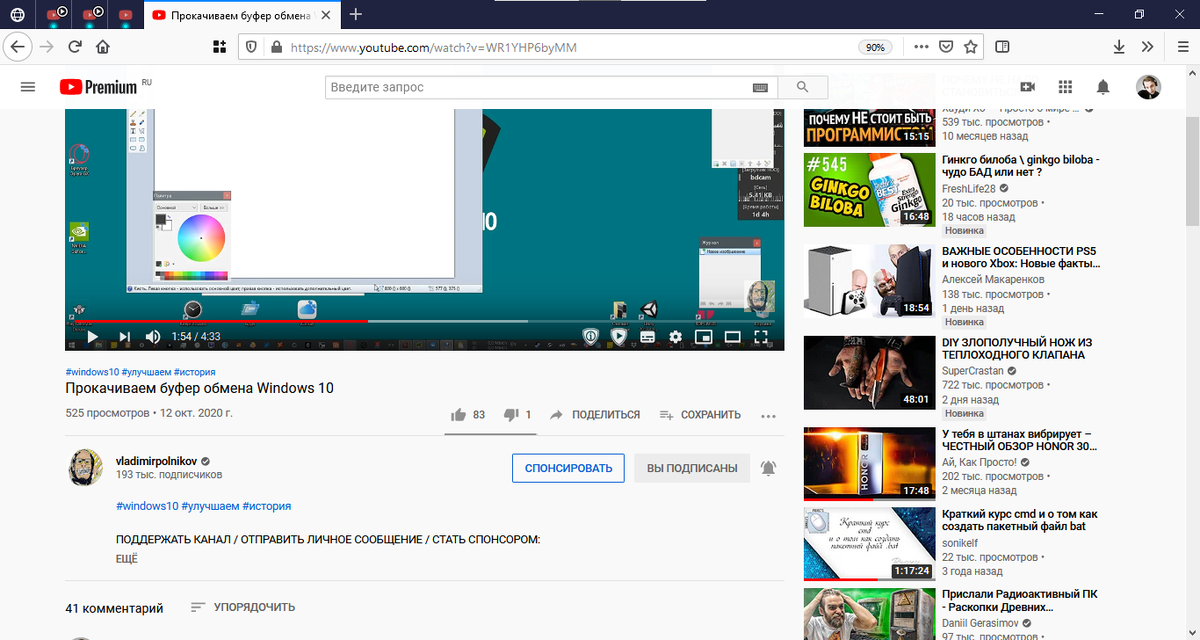Open YouTube apps grid icon

(x=1065, y=87)
